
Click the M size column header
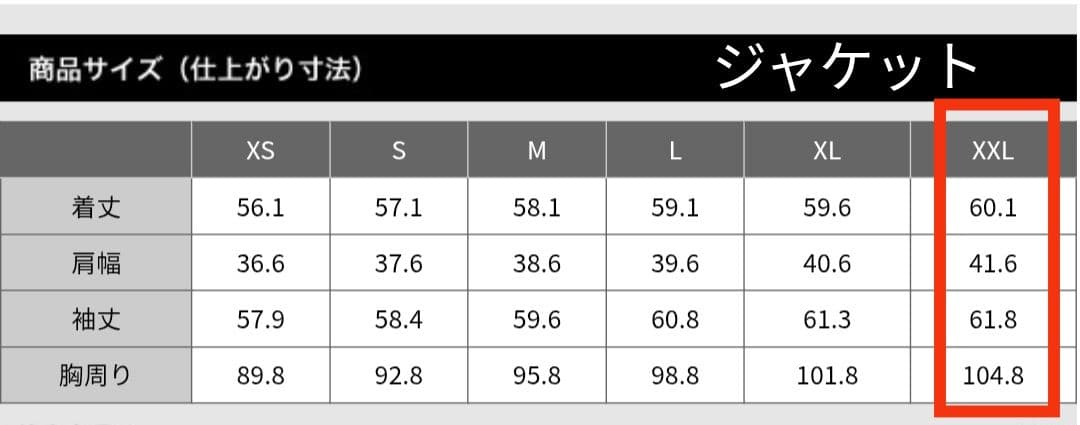tap(537, 151)
